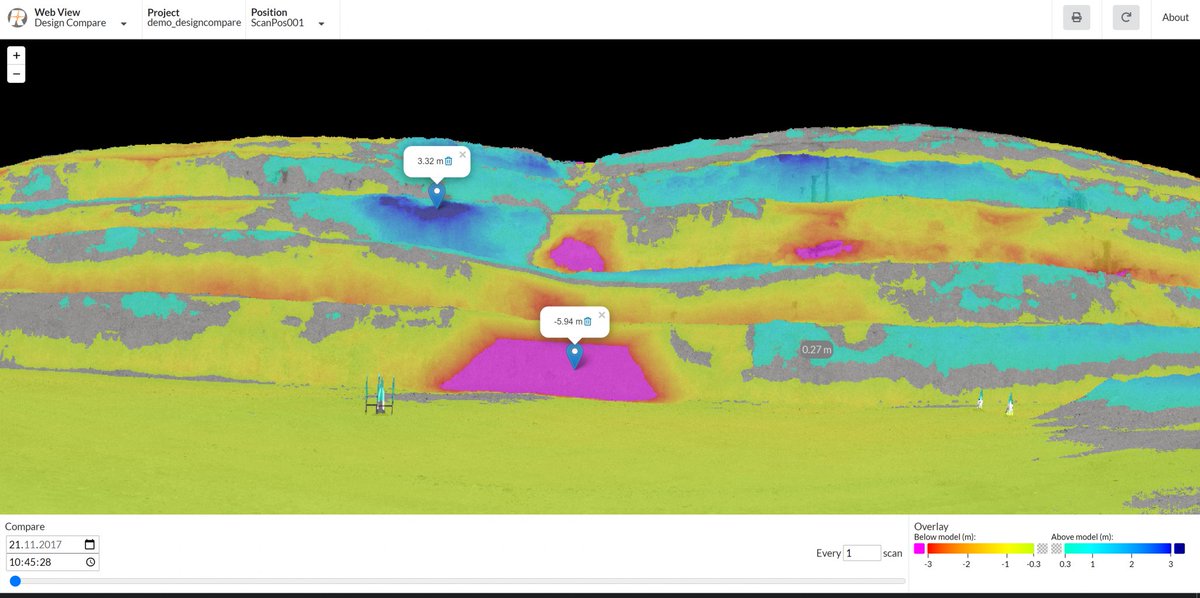Click the refresh icon in the top toolbar
Viewport: 1200px width, 598px height.
pyautogui.click(x=1124, y=17)
